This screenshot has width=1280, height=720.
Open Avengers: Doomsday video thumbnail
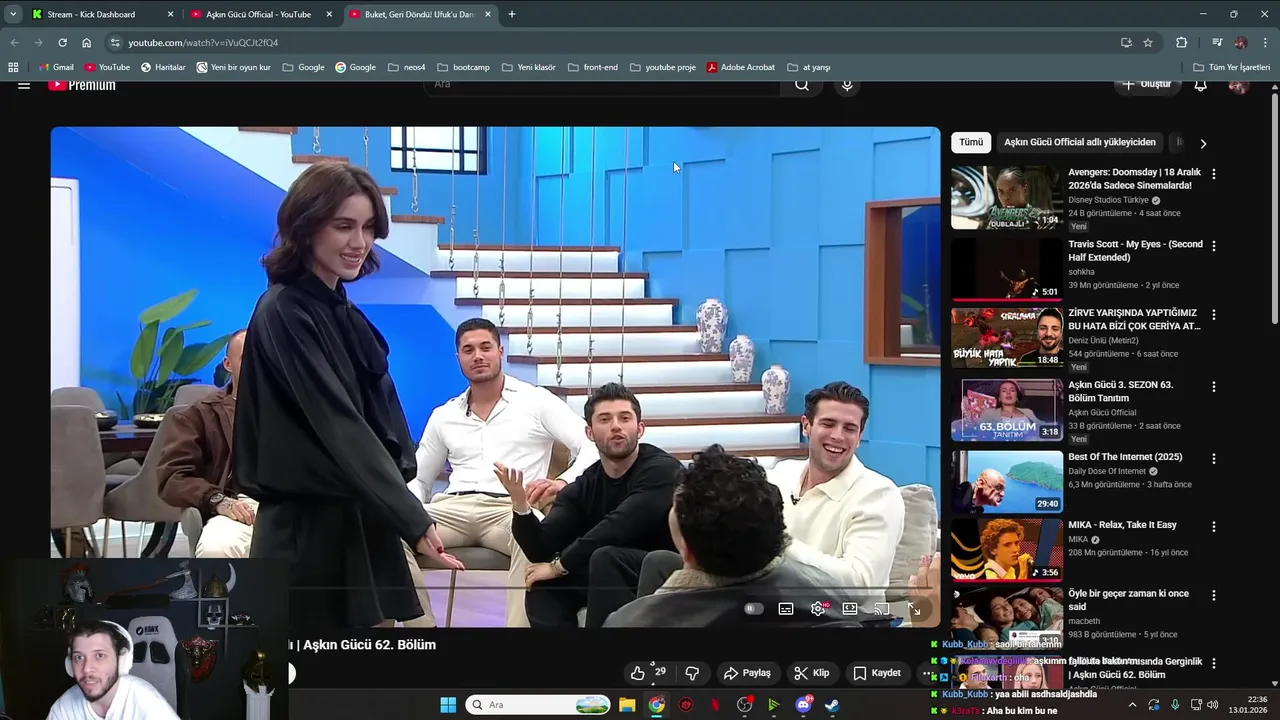tap(1007, 198)
